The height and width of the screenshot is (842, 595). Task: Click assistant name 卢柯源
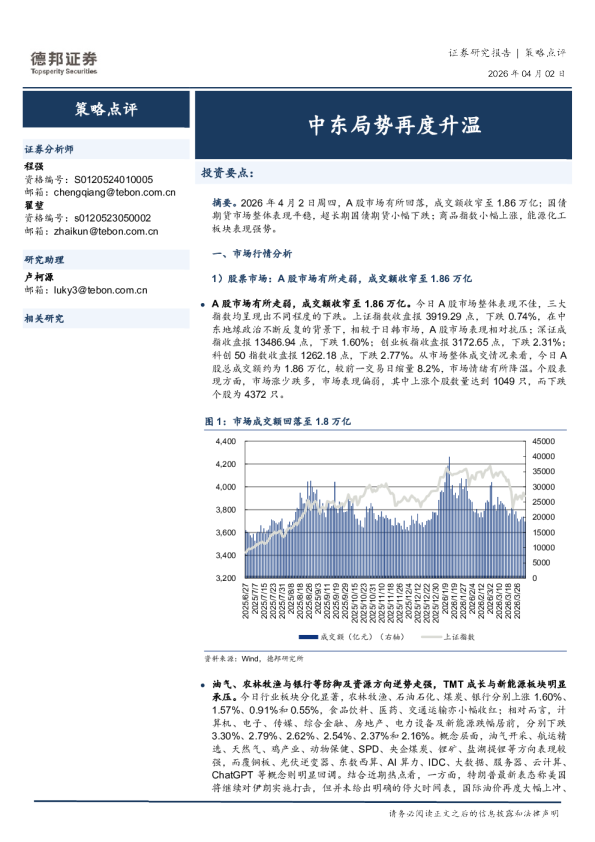tap(39, 277)
